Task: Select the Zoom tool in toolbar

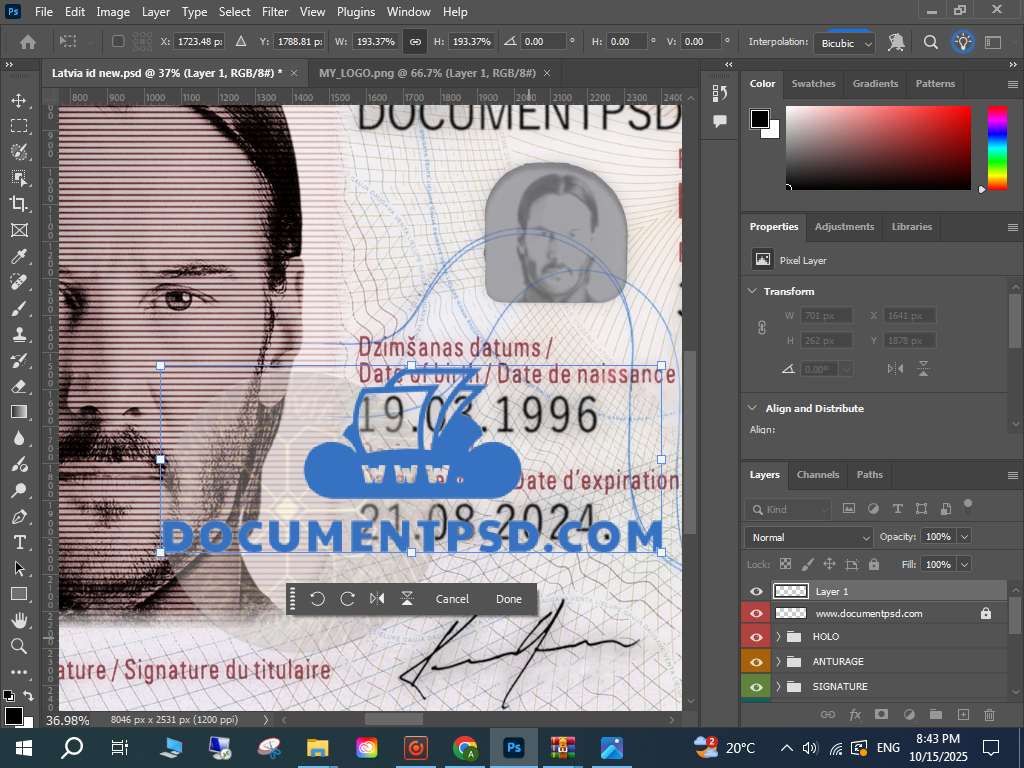Action: click(x=19, y=646)
